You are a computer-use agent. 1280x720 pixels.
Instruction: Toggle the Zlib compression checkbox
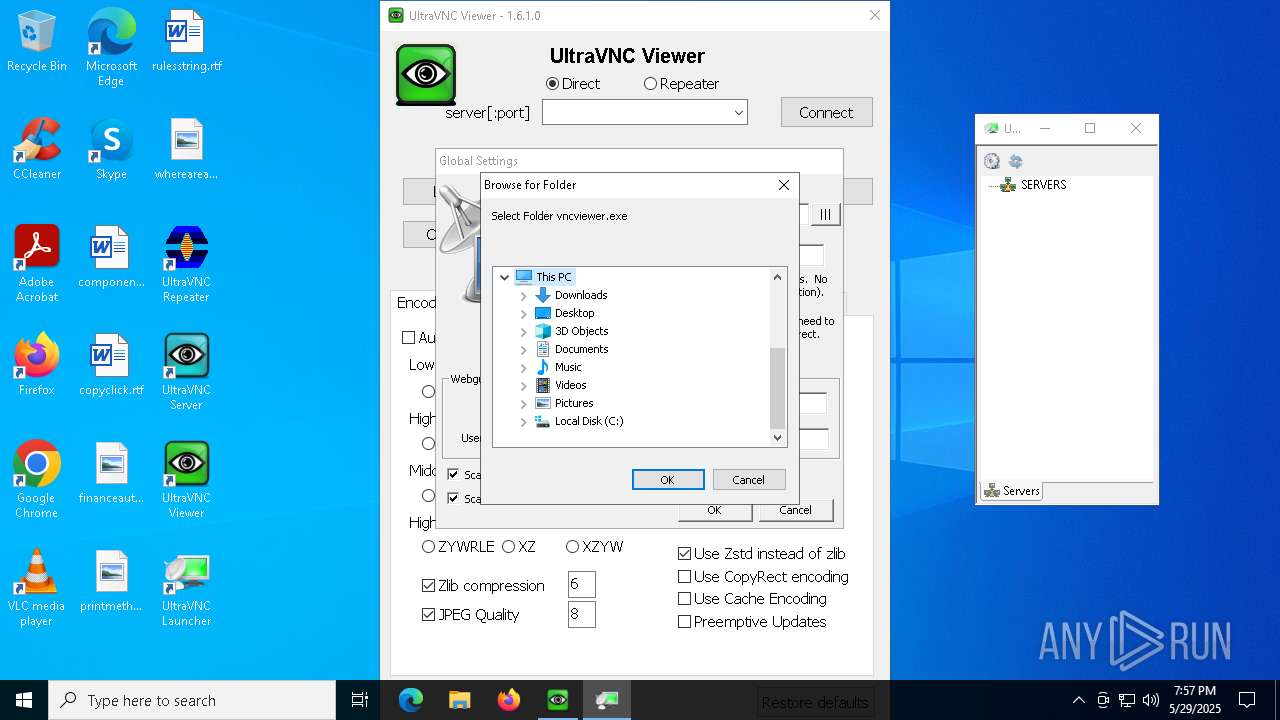click(x=428, y=586)
